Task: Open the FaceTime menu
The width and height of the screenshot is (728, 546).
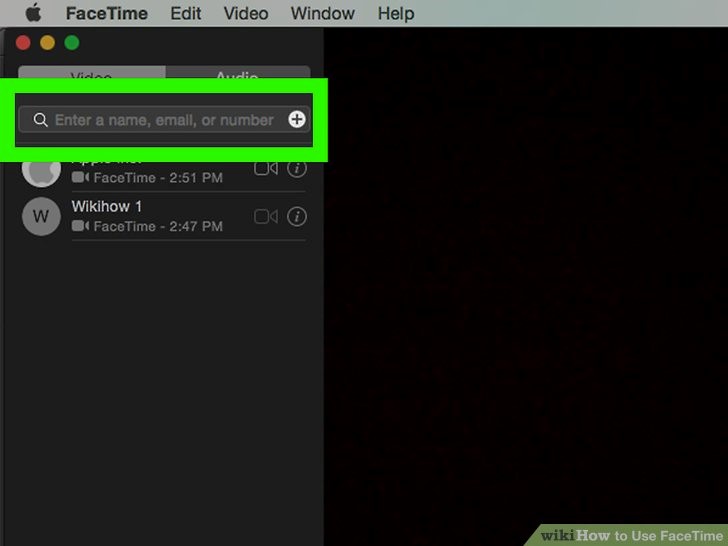Action: coord(107,13)
